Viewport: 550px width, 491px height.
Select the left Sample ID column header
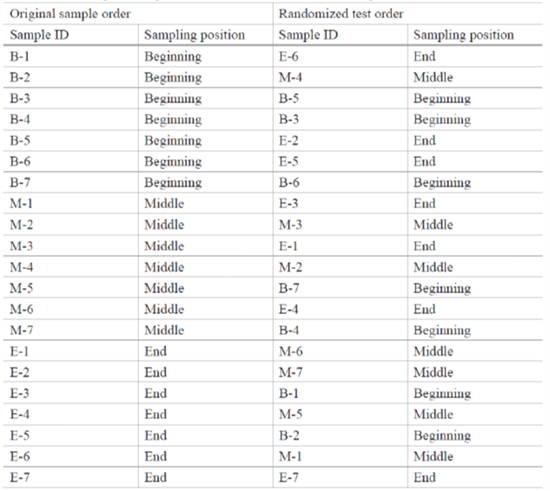pos(71,35)
